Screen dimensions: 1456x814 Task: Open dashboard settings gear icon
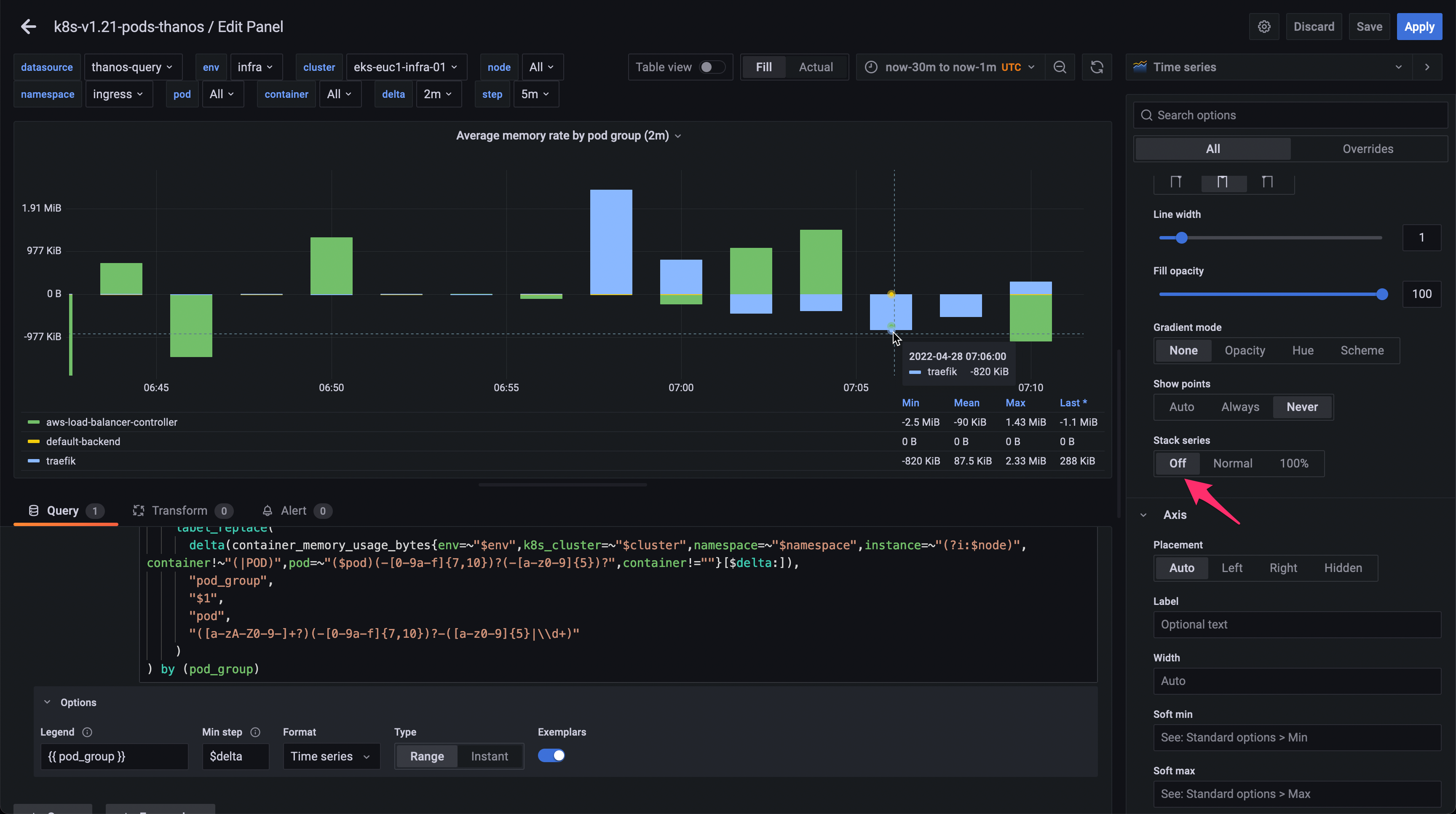coord(1264,27)
